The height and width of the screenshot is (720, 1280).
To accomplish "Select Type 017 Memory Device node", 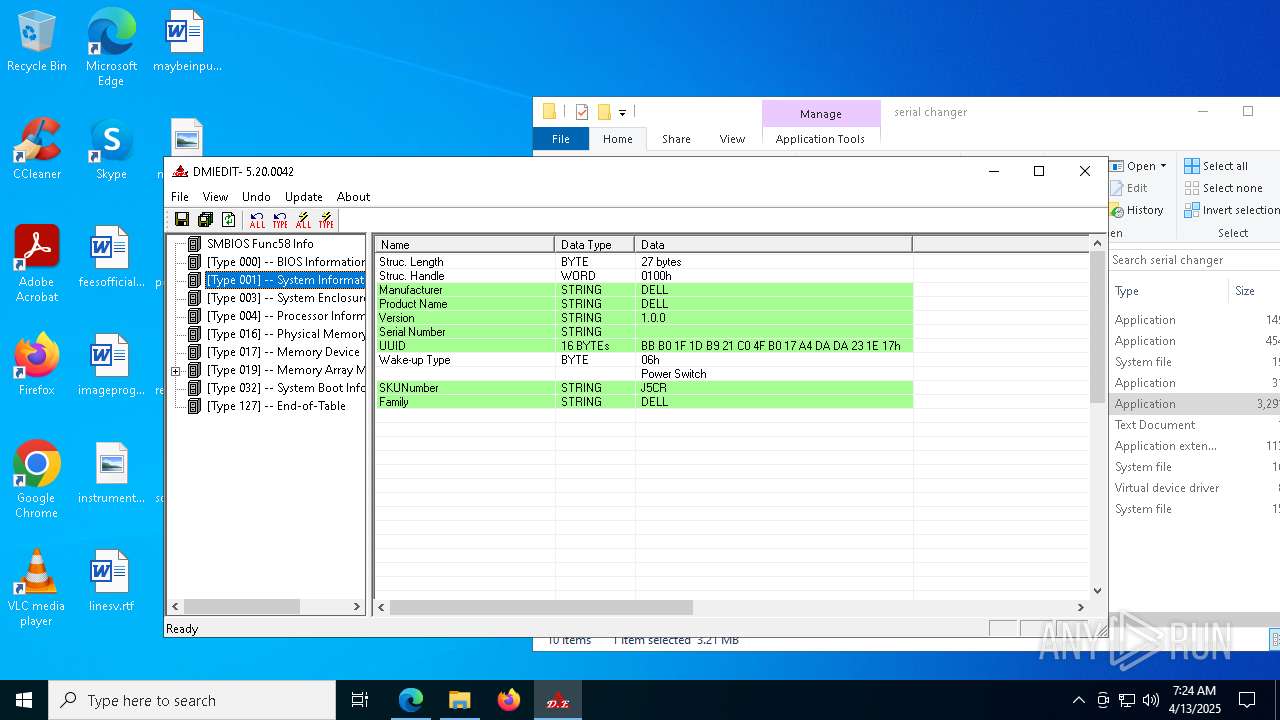I will [283, 352].
